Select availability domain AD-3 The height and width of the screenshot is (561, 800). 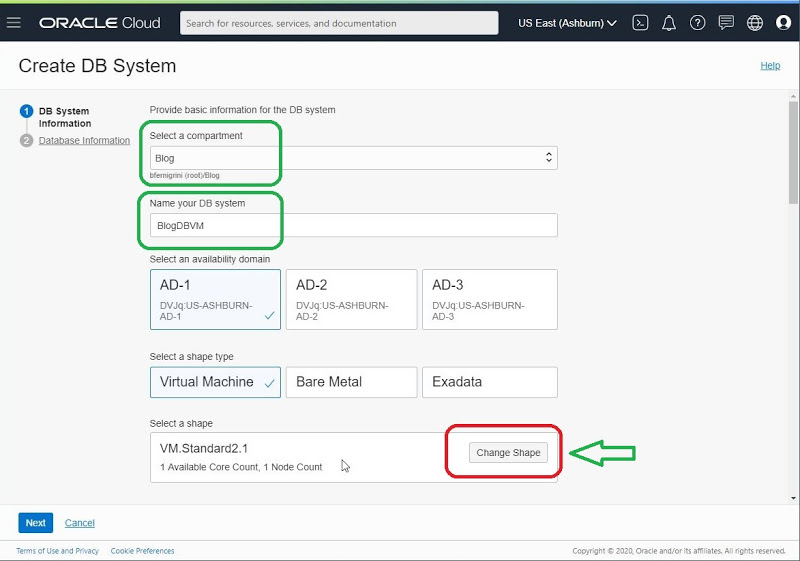tap(490, 299)
